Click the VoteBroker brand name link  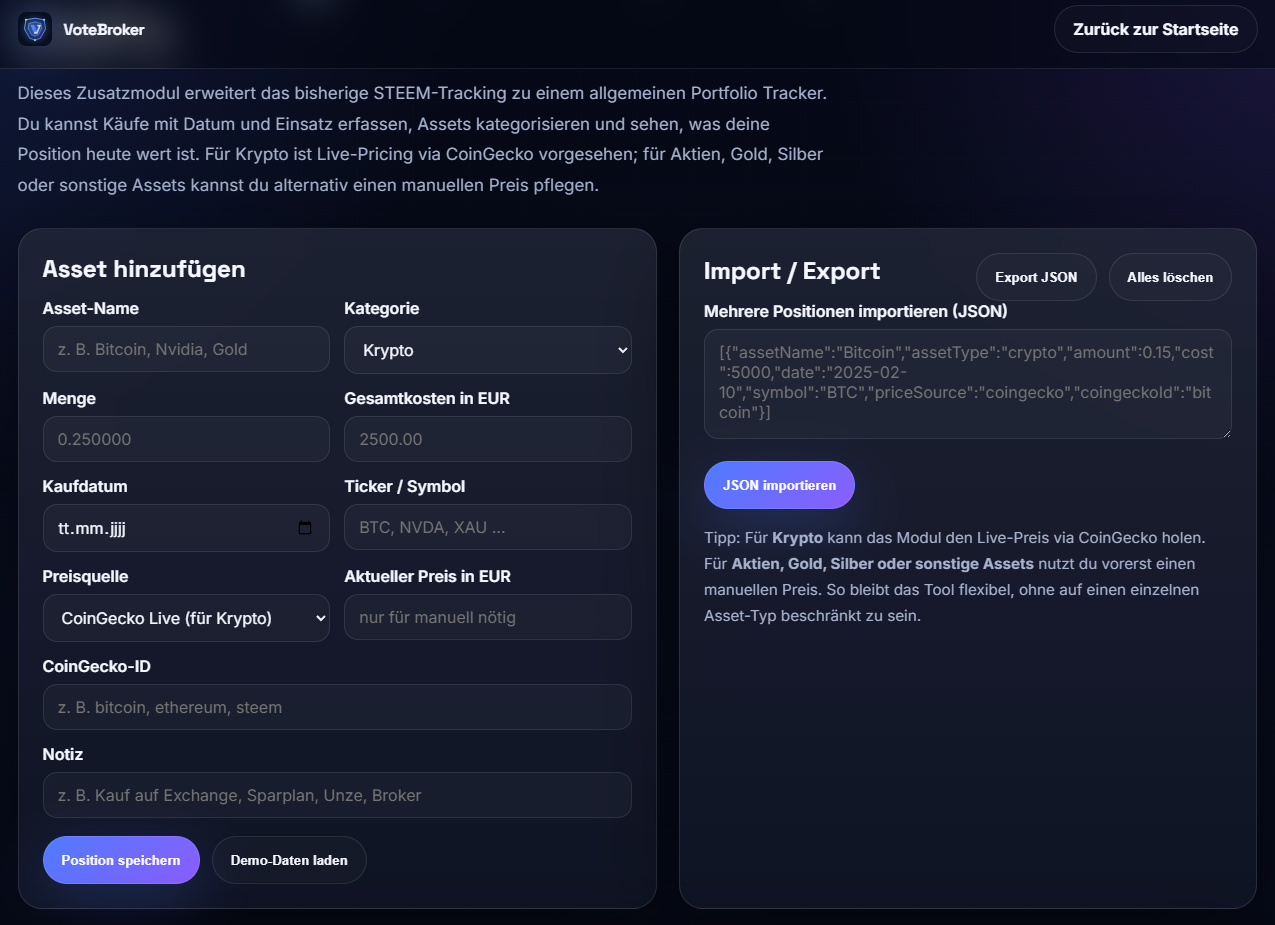[103, 30]
